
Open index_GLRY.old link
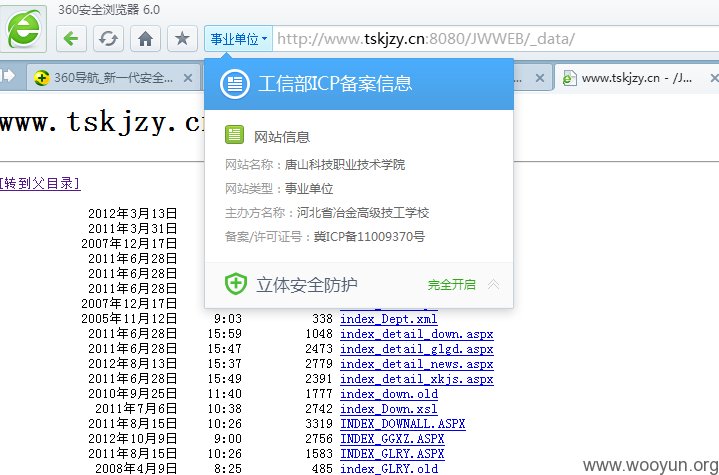click(x=388, y=469)
